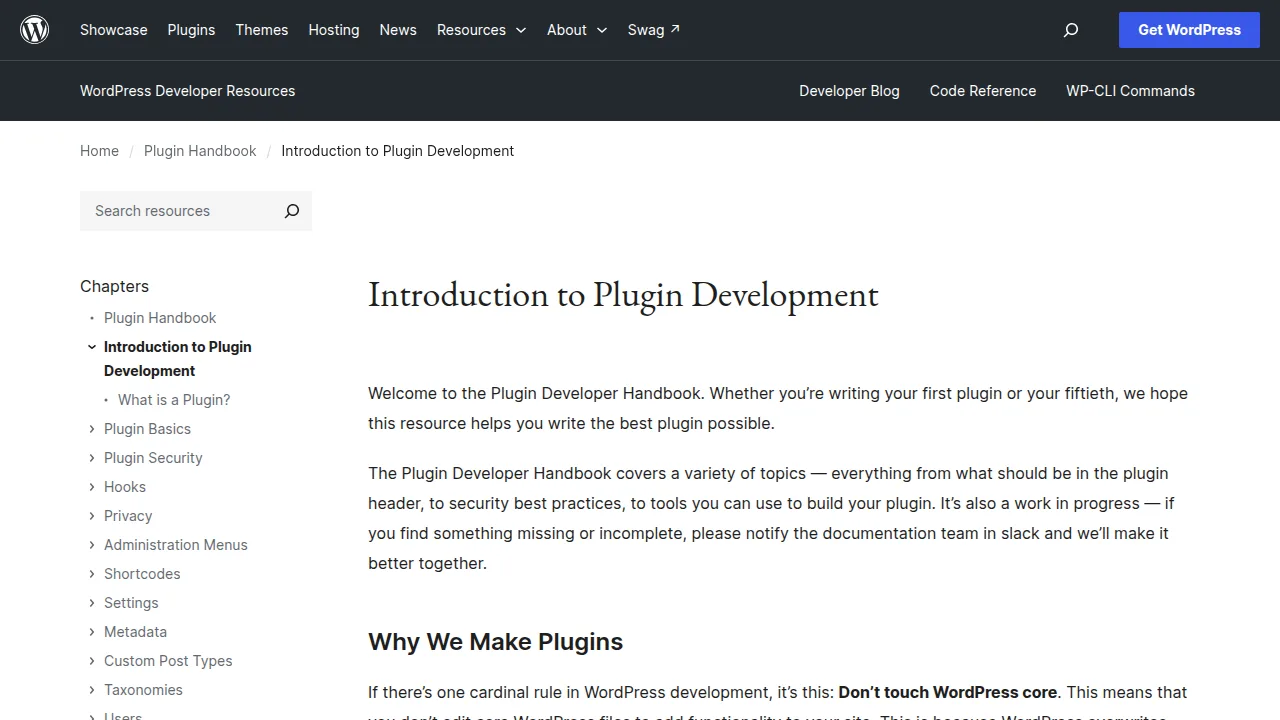Expand the Metadata chapter chevron
The width and height of the screenshot is (1280, 720).
point(92,632)
